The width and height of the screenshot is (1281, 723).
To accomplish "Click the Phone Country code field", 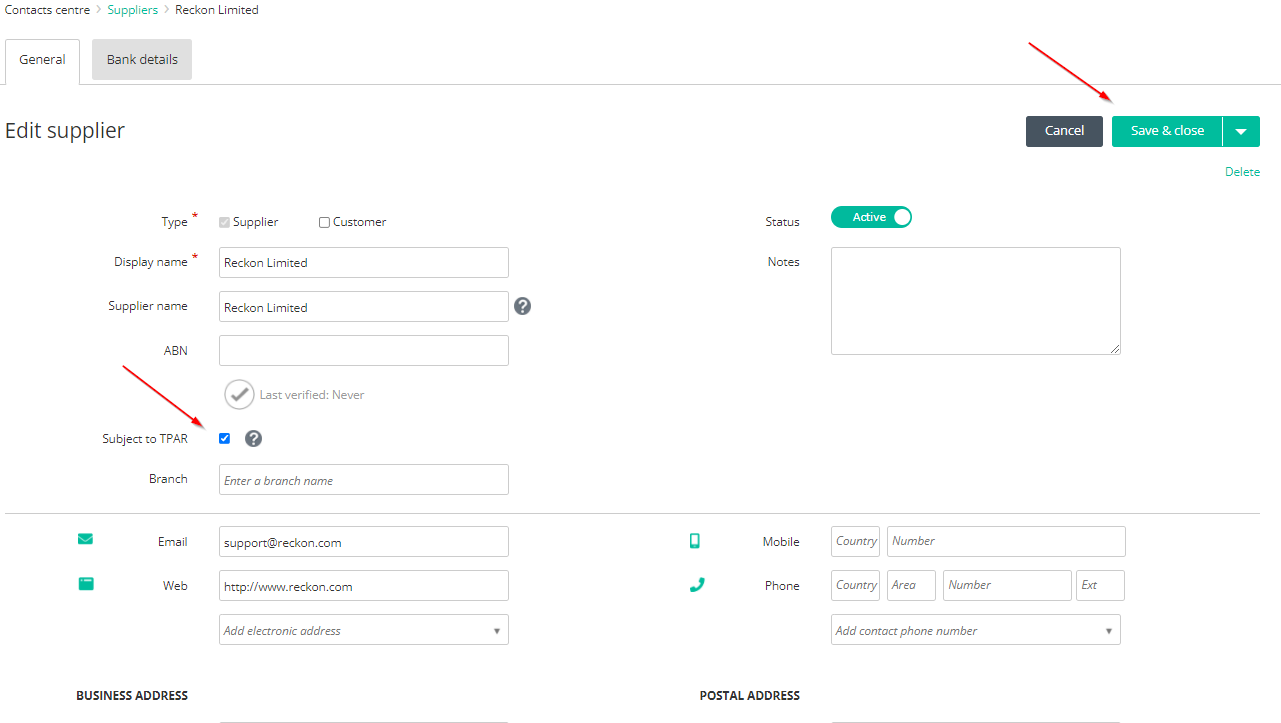I will coord(855,585).
